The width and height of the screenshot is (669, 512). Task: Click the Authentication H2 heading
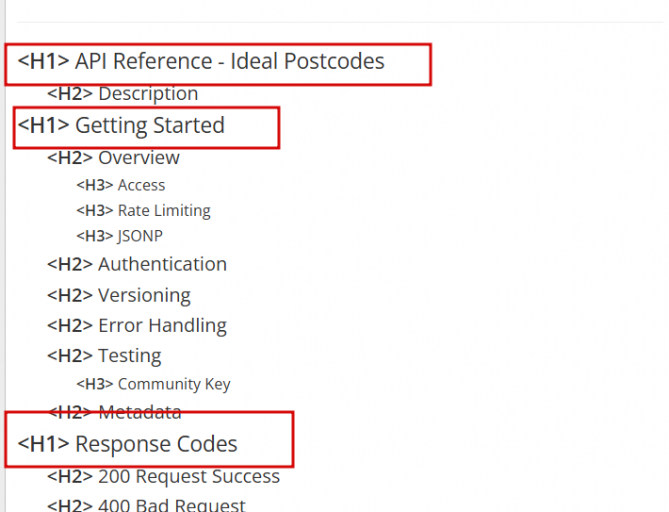pos(137,264)
